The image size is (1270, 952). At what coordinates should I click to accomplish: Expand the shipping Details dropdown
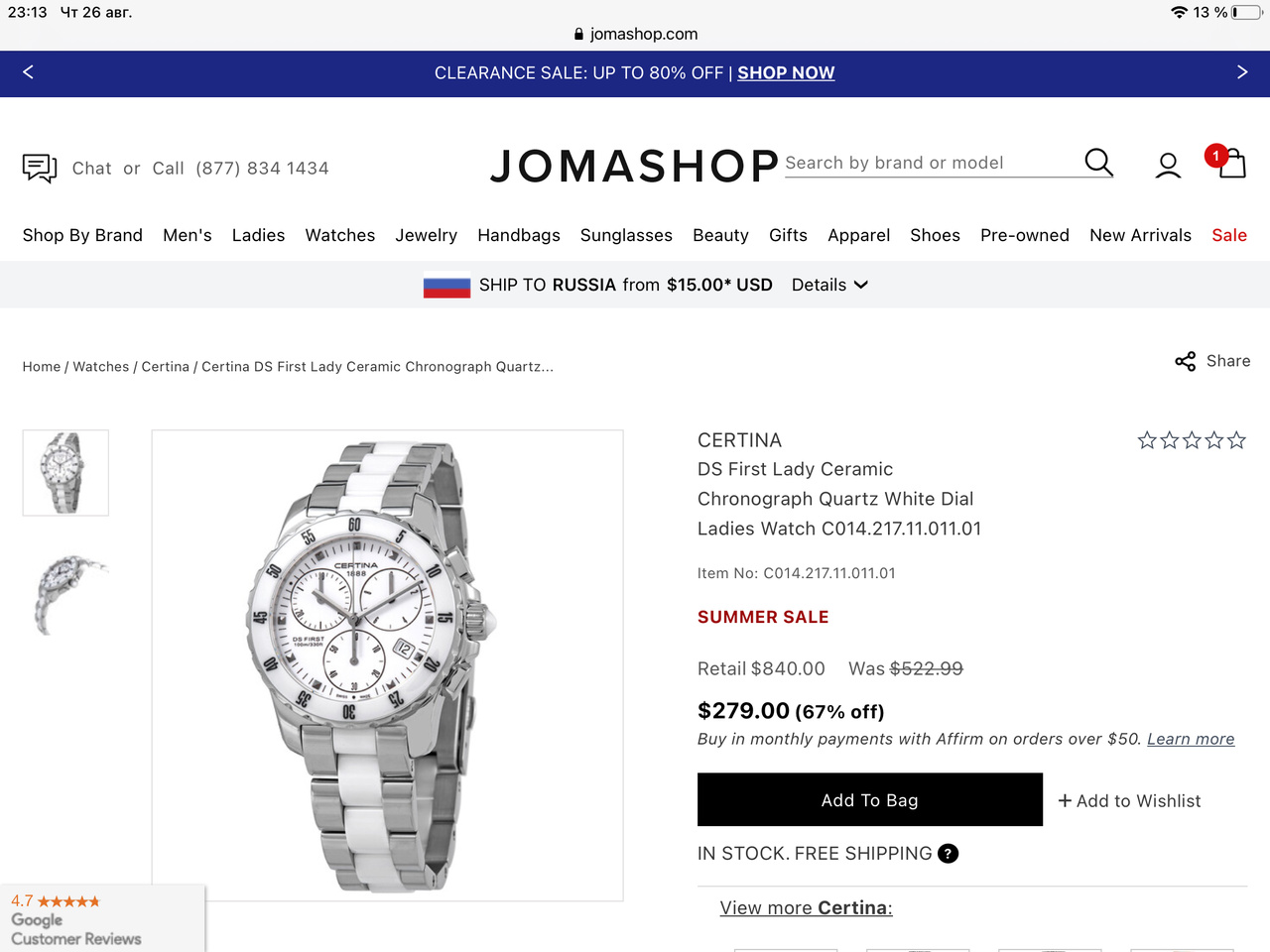829,286
